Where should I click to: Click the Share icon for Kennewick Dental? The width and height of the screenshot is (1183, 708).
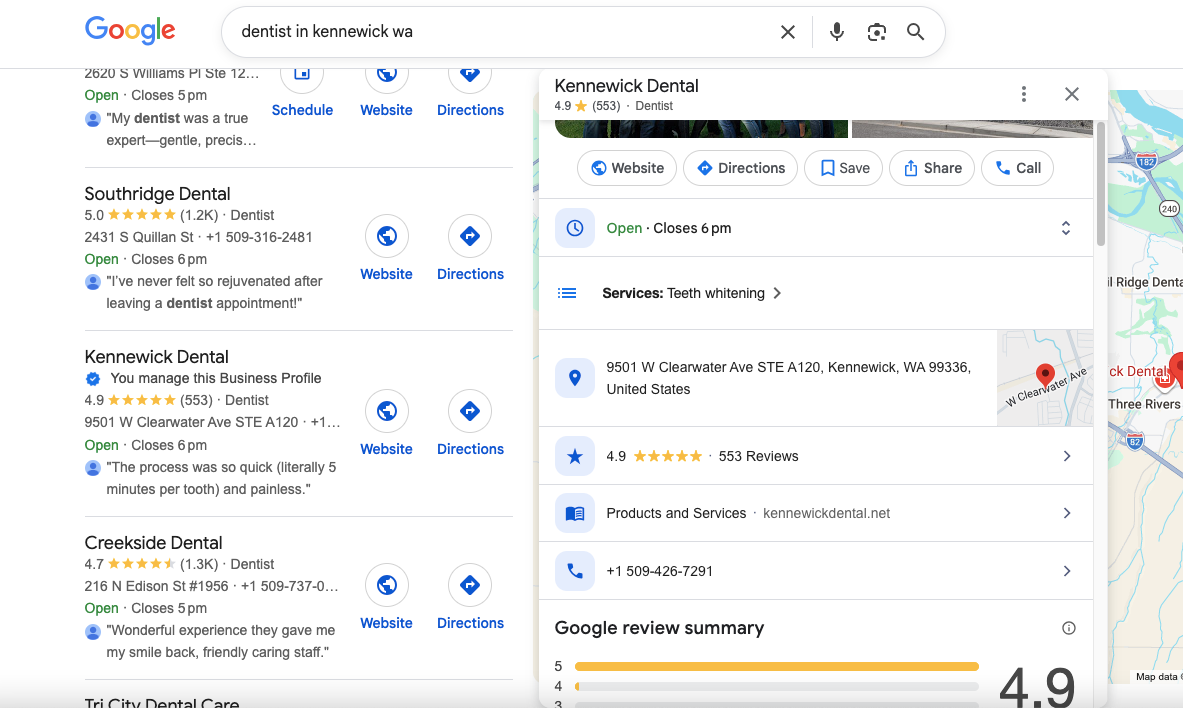click(931, 168)
